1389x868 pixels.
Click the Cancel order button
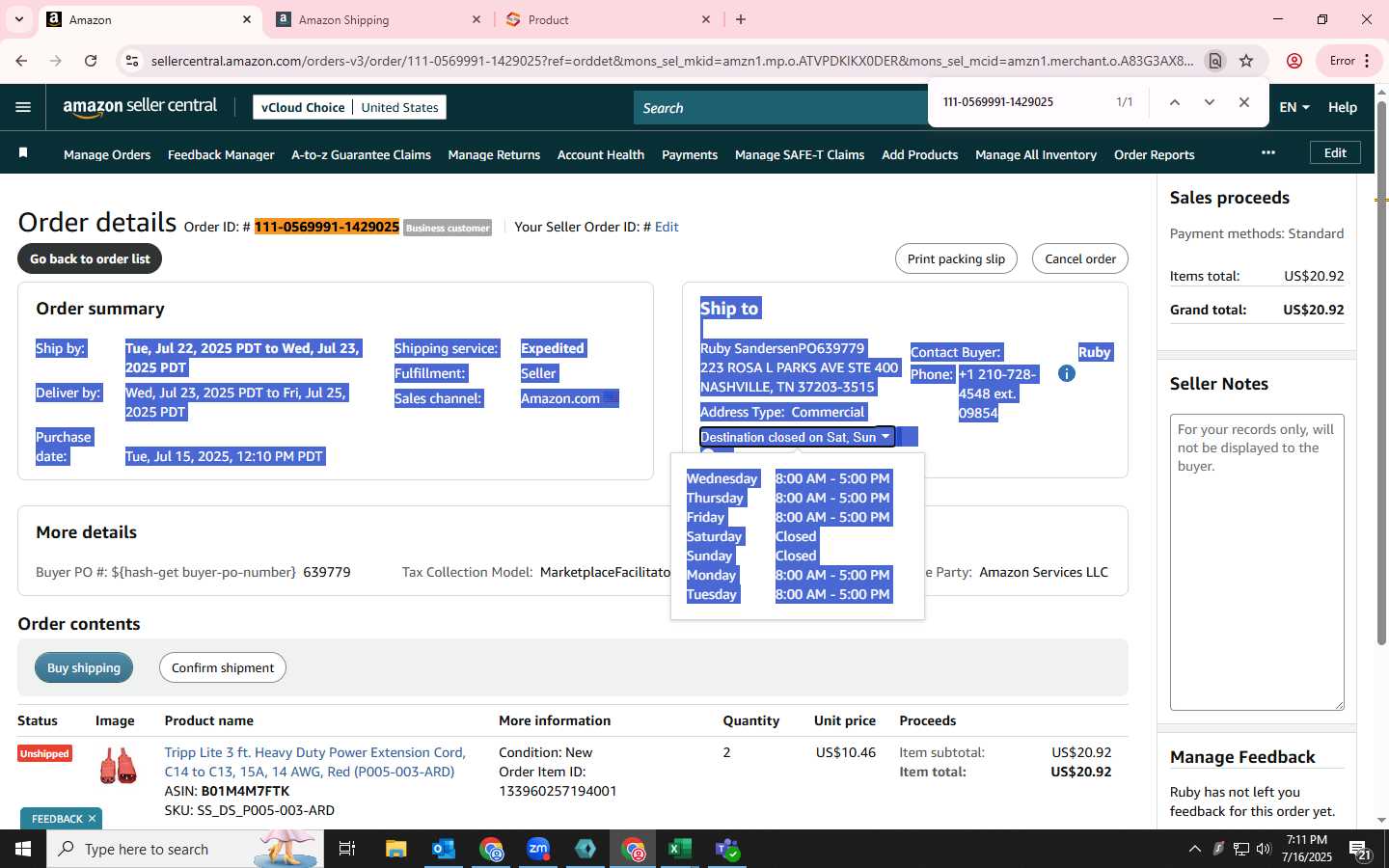click(1080, 258)
